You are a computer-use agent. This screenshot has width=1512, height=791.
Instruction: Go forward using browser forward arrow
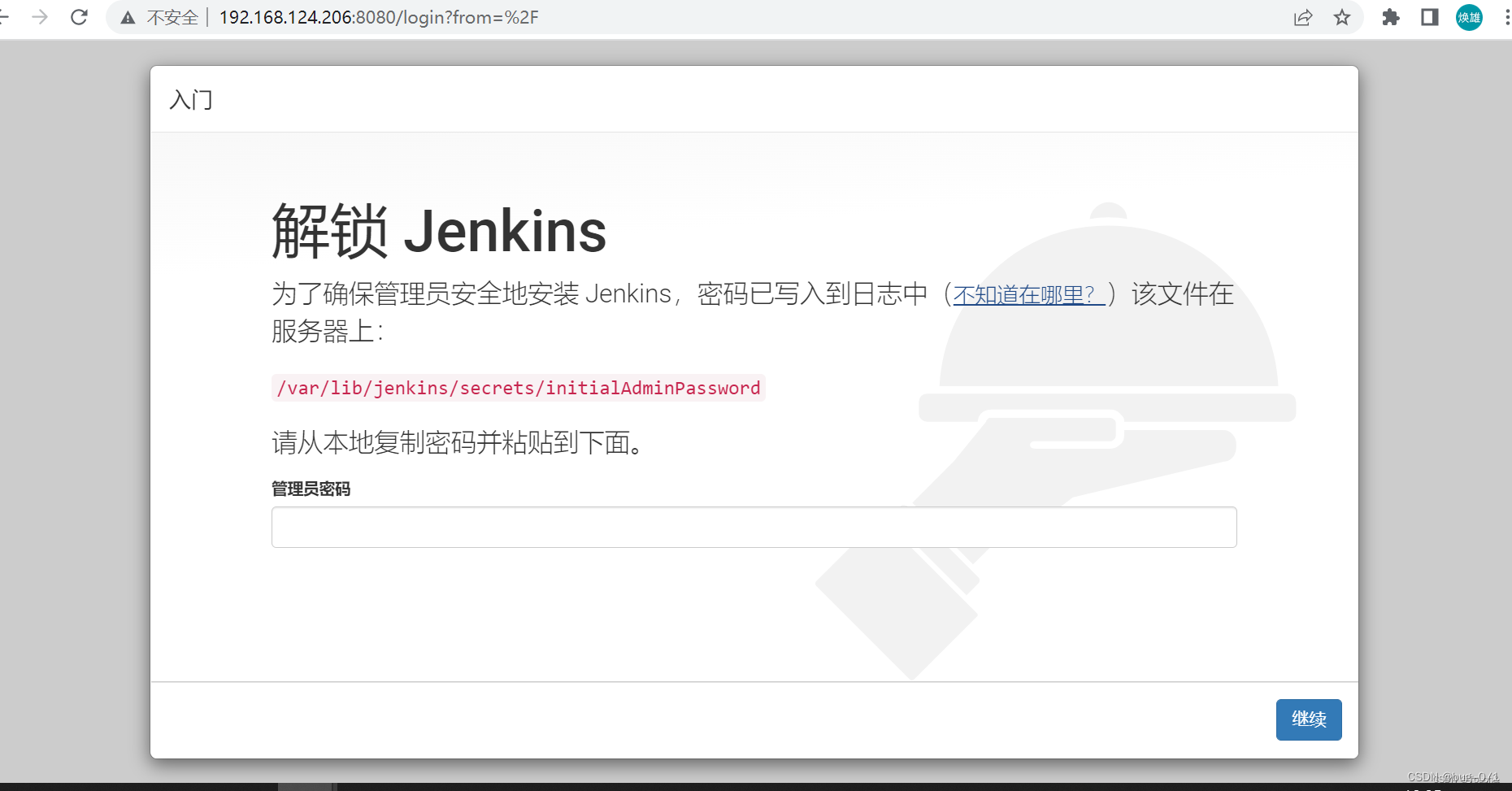pos(40,17)
